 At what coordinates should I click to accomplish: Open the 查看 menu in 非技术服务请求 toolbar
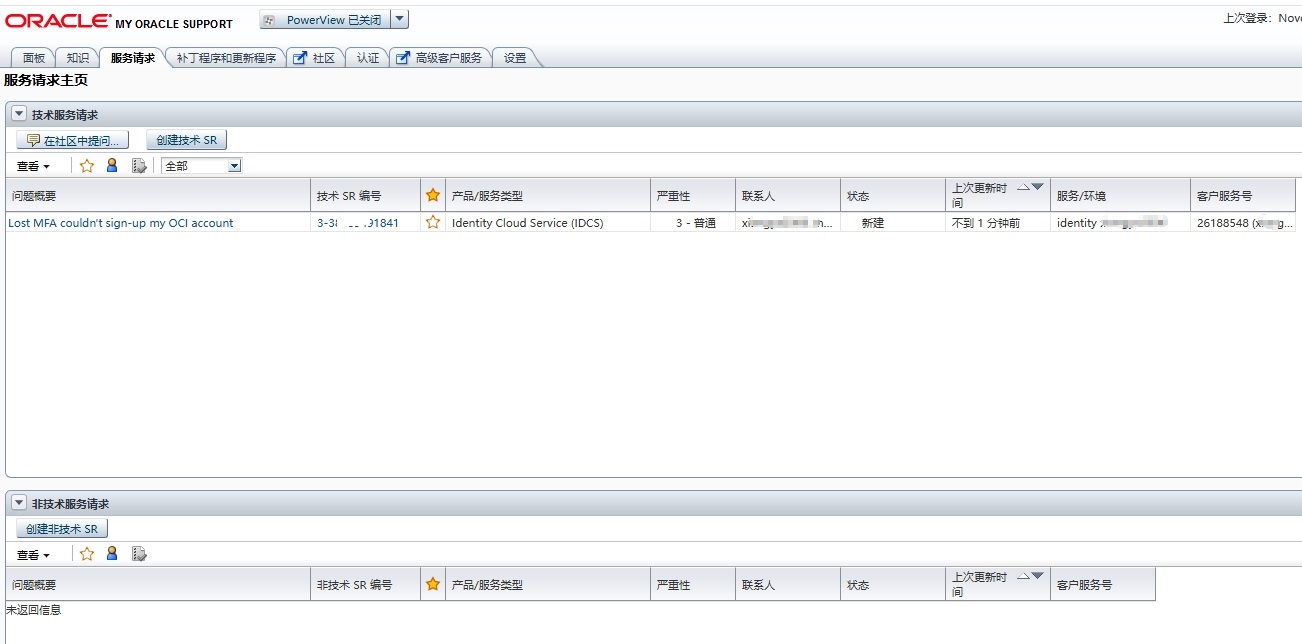[x=33, y=554]
